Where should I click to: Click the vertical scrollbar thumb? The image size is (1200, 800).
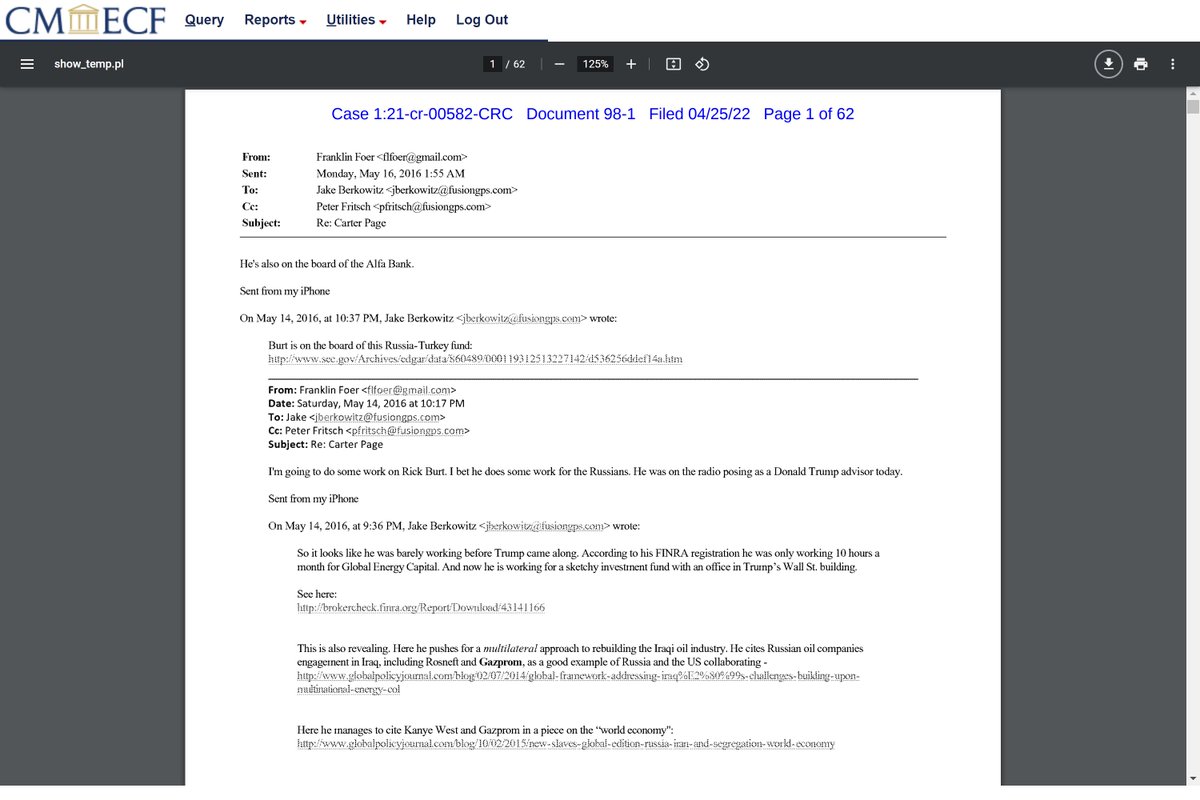click(1192, 108)
